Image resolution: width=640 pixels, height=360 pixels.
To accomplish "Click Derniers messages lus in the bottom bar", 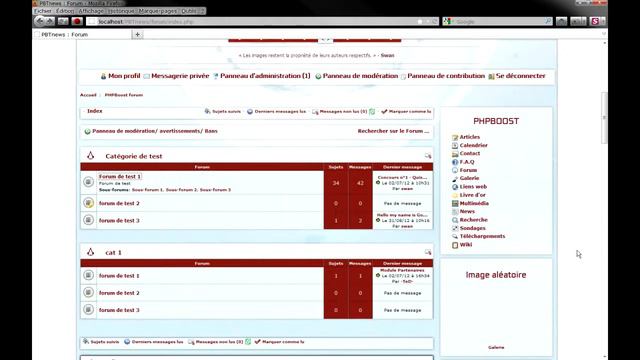I will click(157, 342).
